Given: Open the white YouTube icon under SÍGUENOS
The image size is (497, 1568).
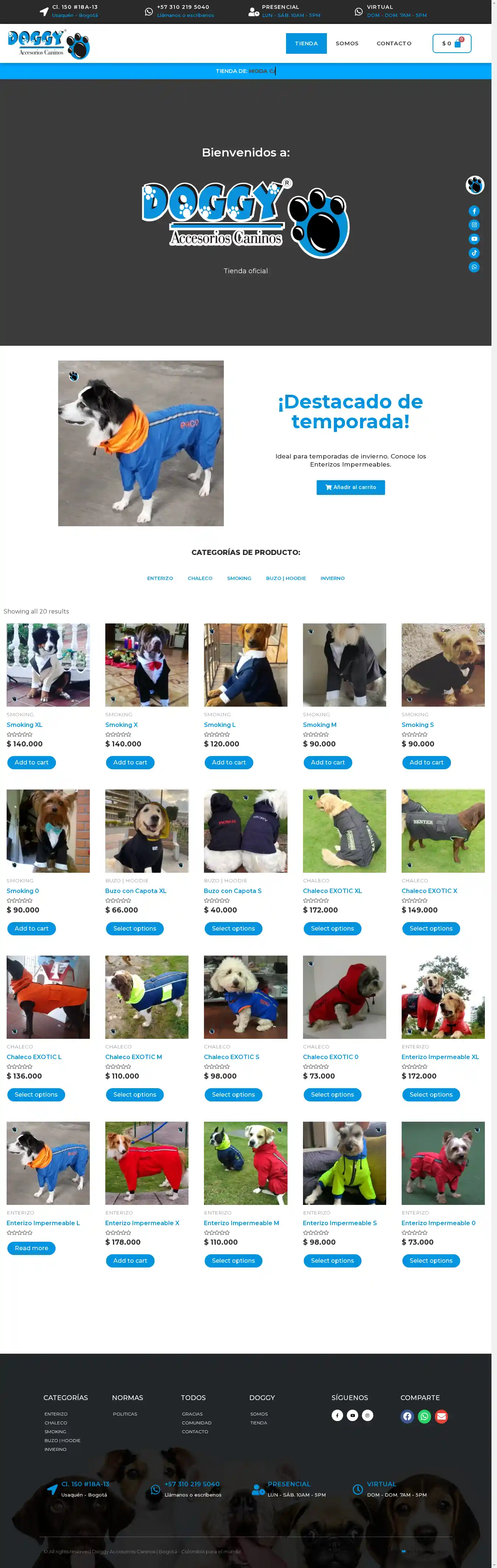Looking at the screenshot, I should (x=352, y=1415).
